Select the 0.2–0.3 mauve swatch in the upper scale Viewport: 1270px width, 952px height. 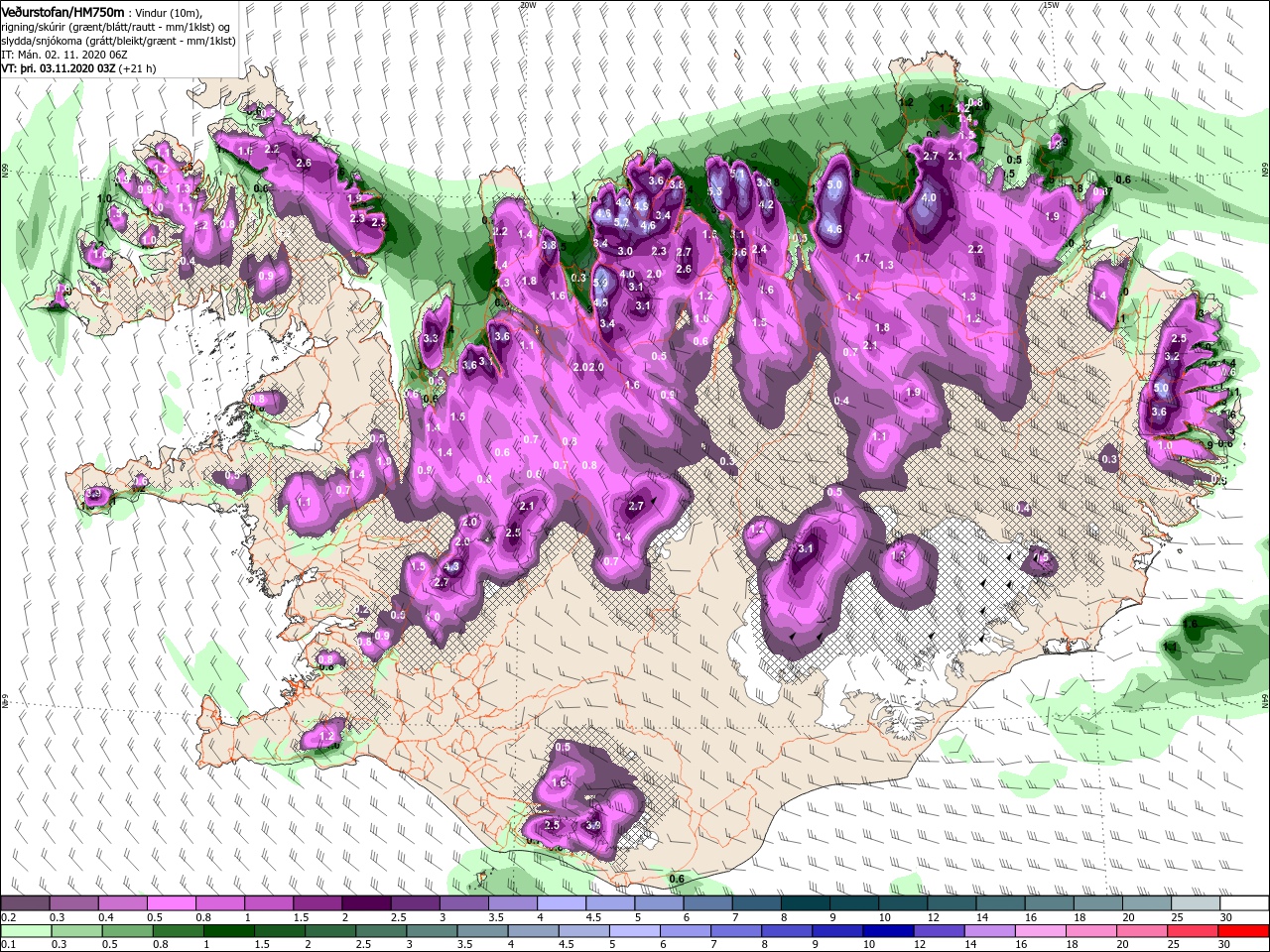click(25, 903)
